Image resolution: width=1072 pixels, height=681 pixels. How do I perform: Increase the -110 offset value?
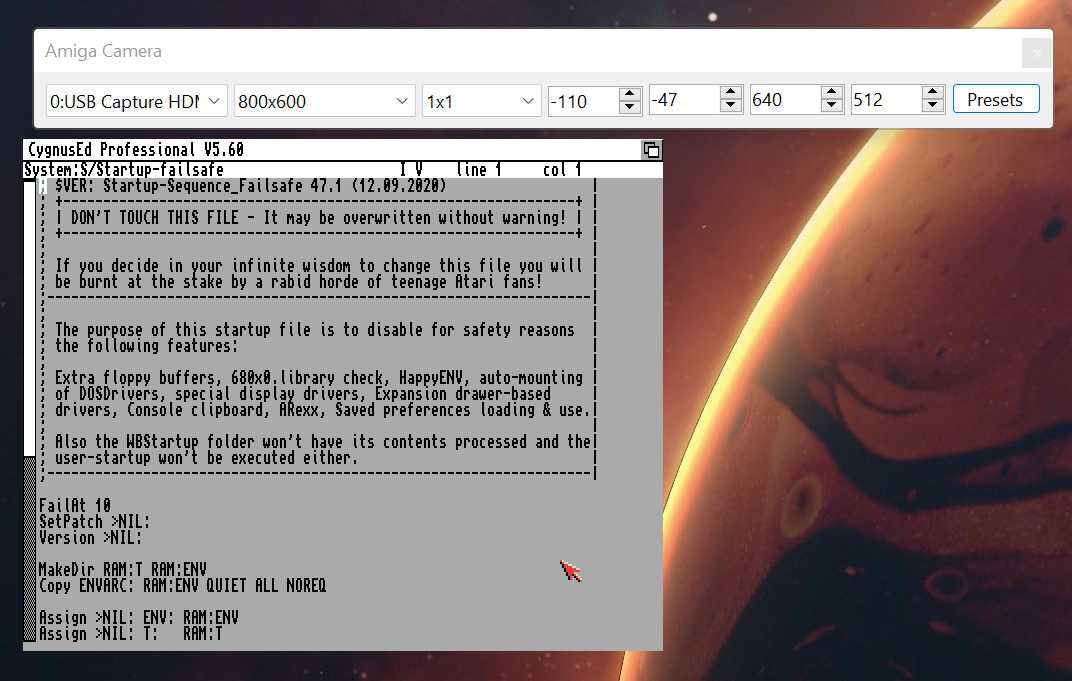629,94
